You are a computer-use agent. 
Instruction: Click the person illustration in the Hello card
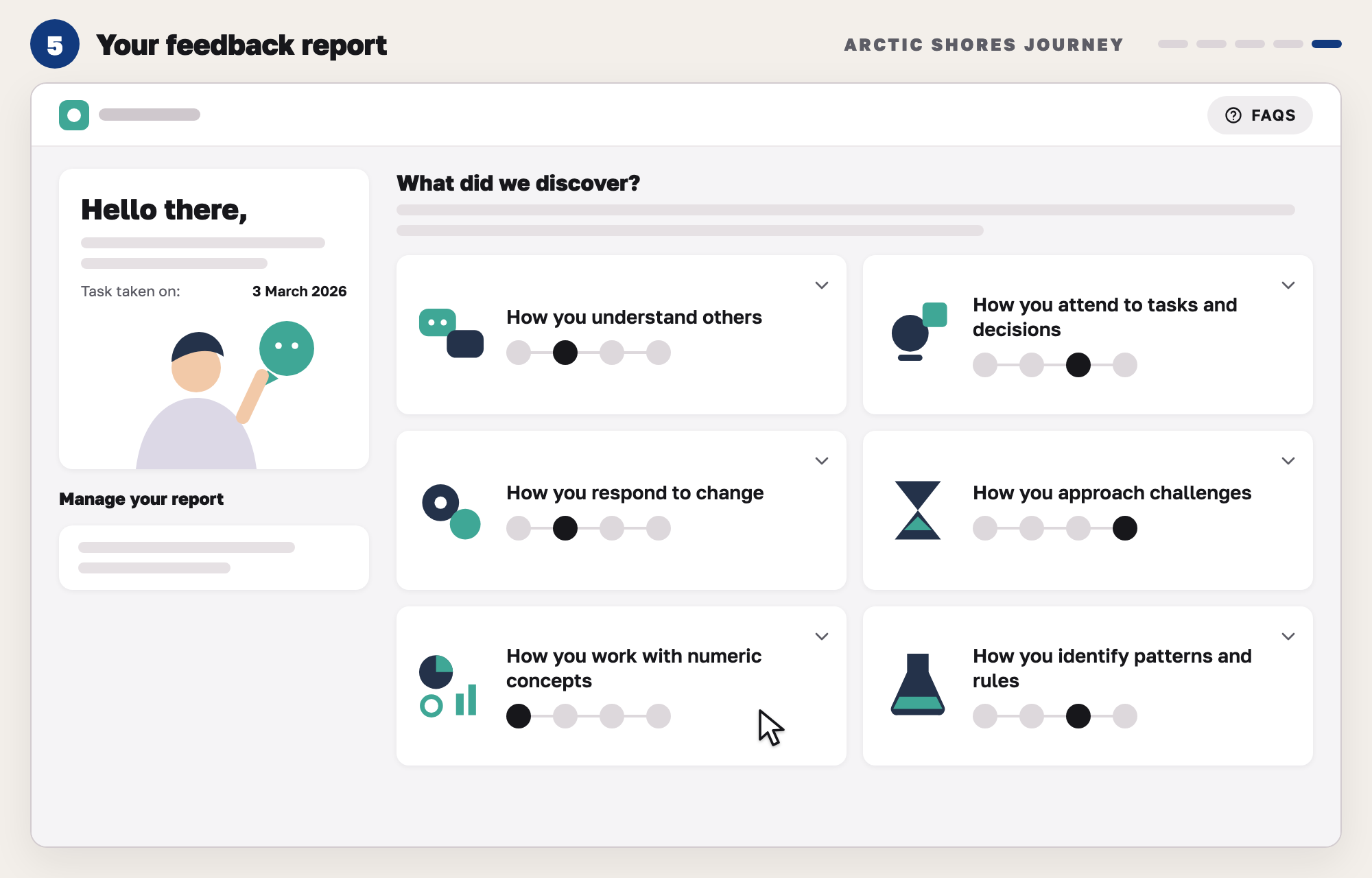[x=225, y=394]
